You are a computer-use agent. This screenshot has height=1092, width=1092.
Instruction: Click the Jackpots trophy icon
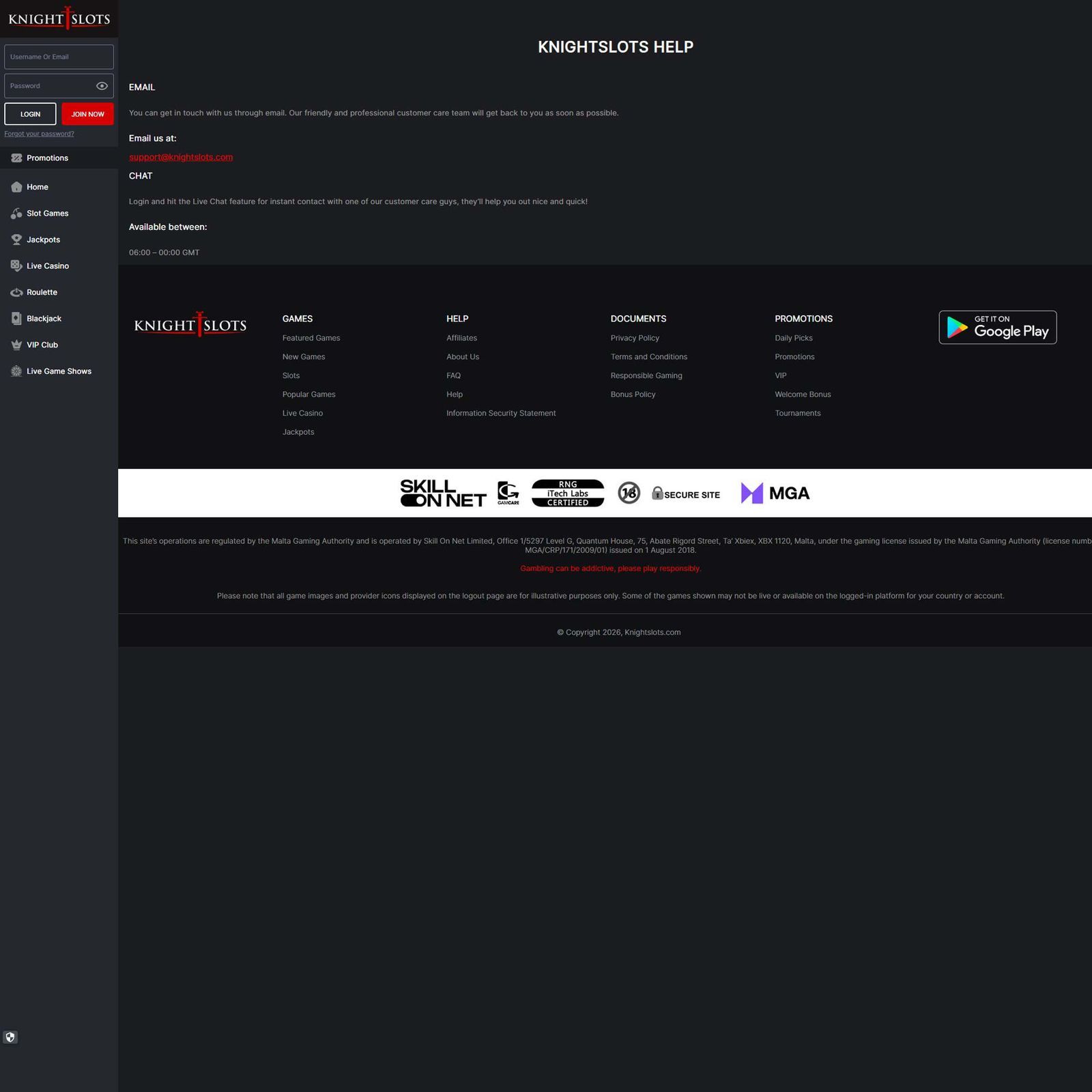click(x=16, y=240)
